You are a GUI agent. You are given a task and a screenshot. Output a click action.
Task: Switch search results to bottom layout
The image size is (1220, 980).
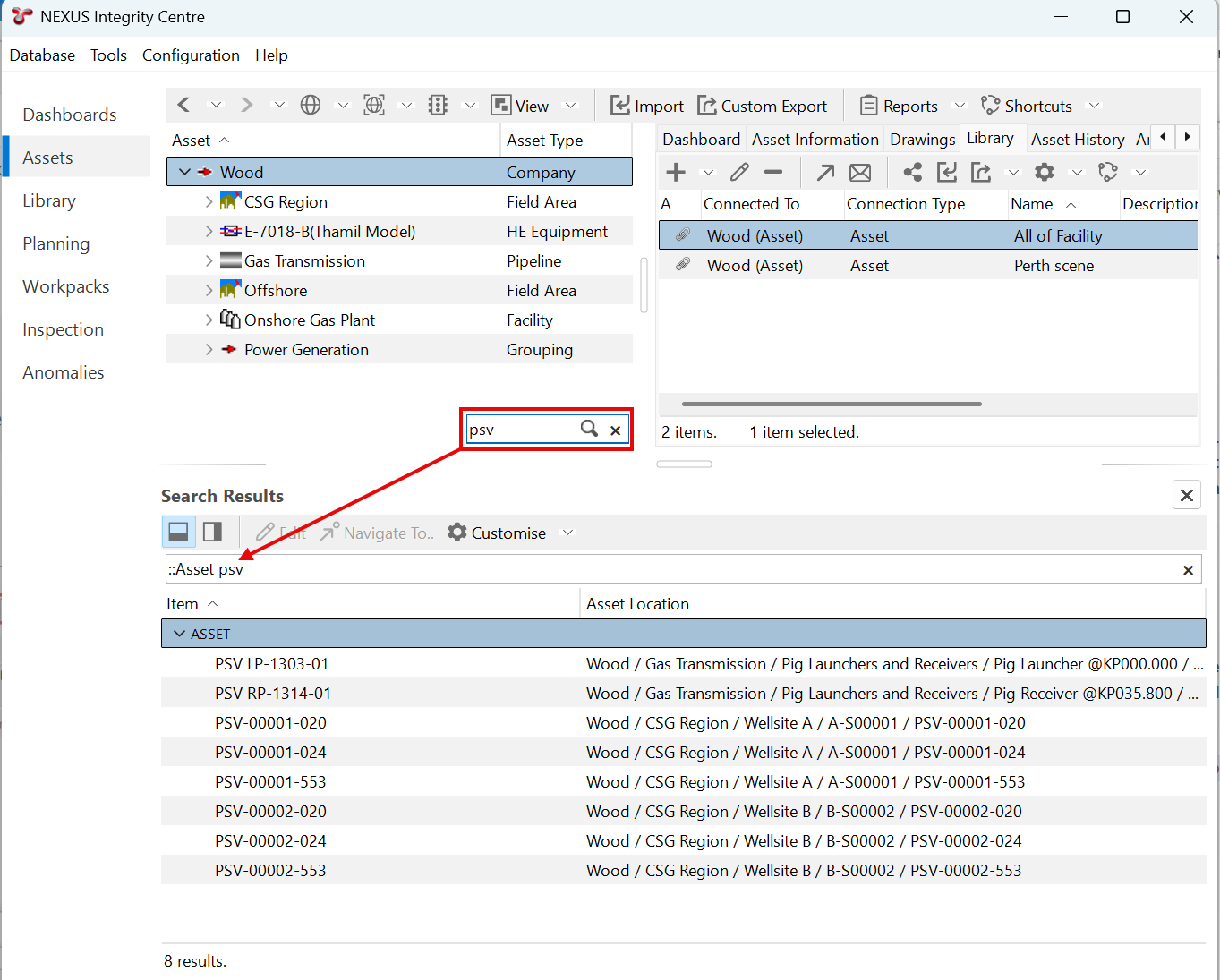point(178,532)
